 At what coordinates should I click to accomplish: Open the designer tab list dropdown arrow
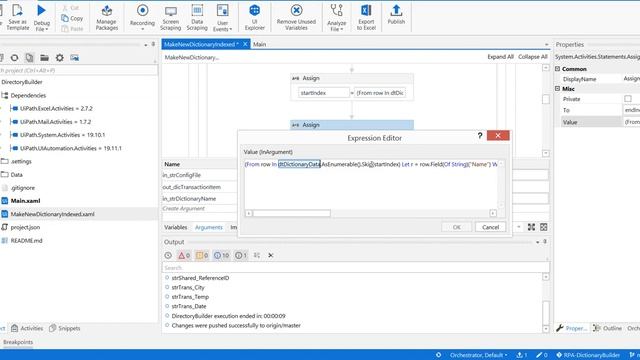coord(547,44)
